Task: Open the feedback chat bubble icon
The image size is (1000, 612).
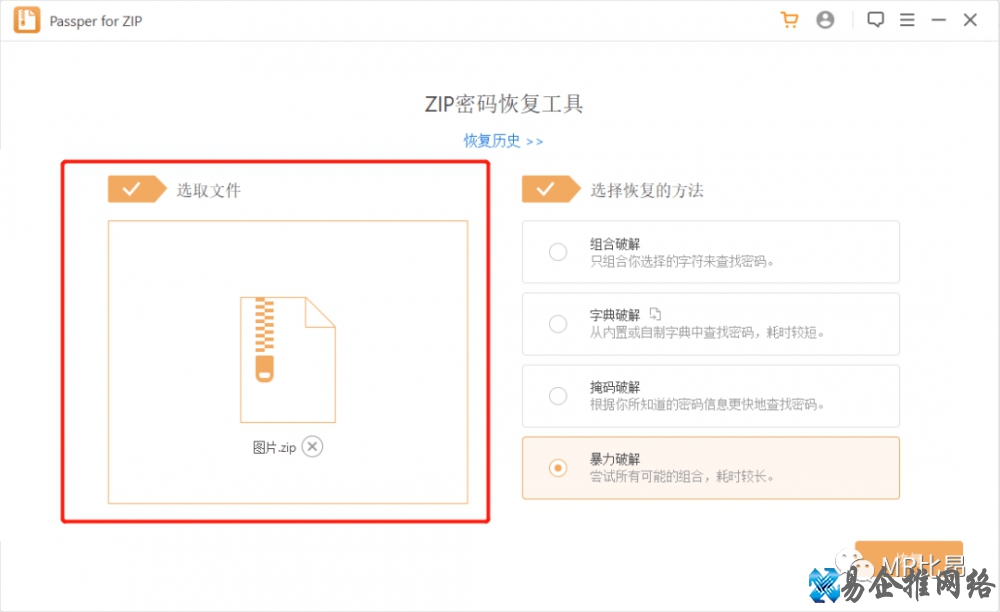Action: pos(875,20)
